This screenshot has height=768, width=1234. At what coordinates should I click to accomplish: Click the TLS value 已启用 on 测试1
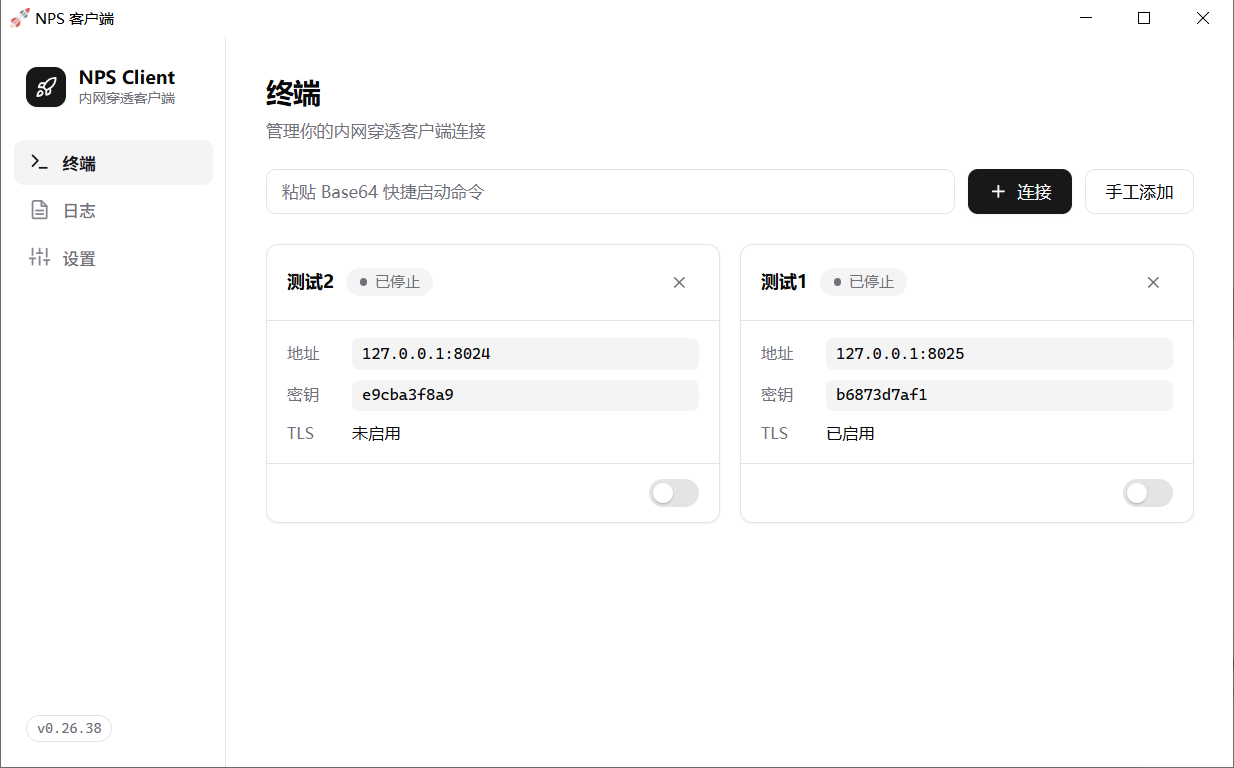click(x=850, y=434)
